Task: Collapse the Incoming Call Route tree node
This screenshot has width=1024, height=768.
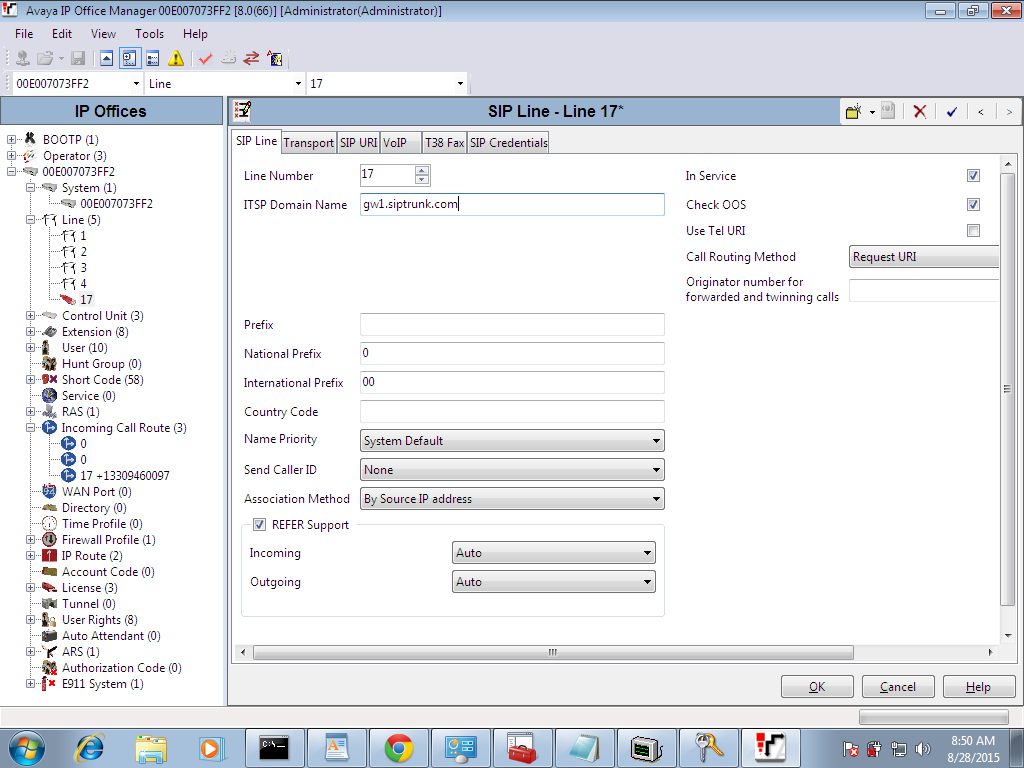Action: click(x=30, y=428)
